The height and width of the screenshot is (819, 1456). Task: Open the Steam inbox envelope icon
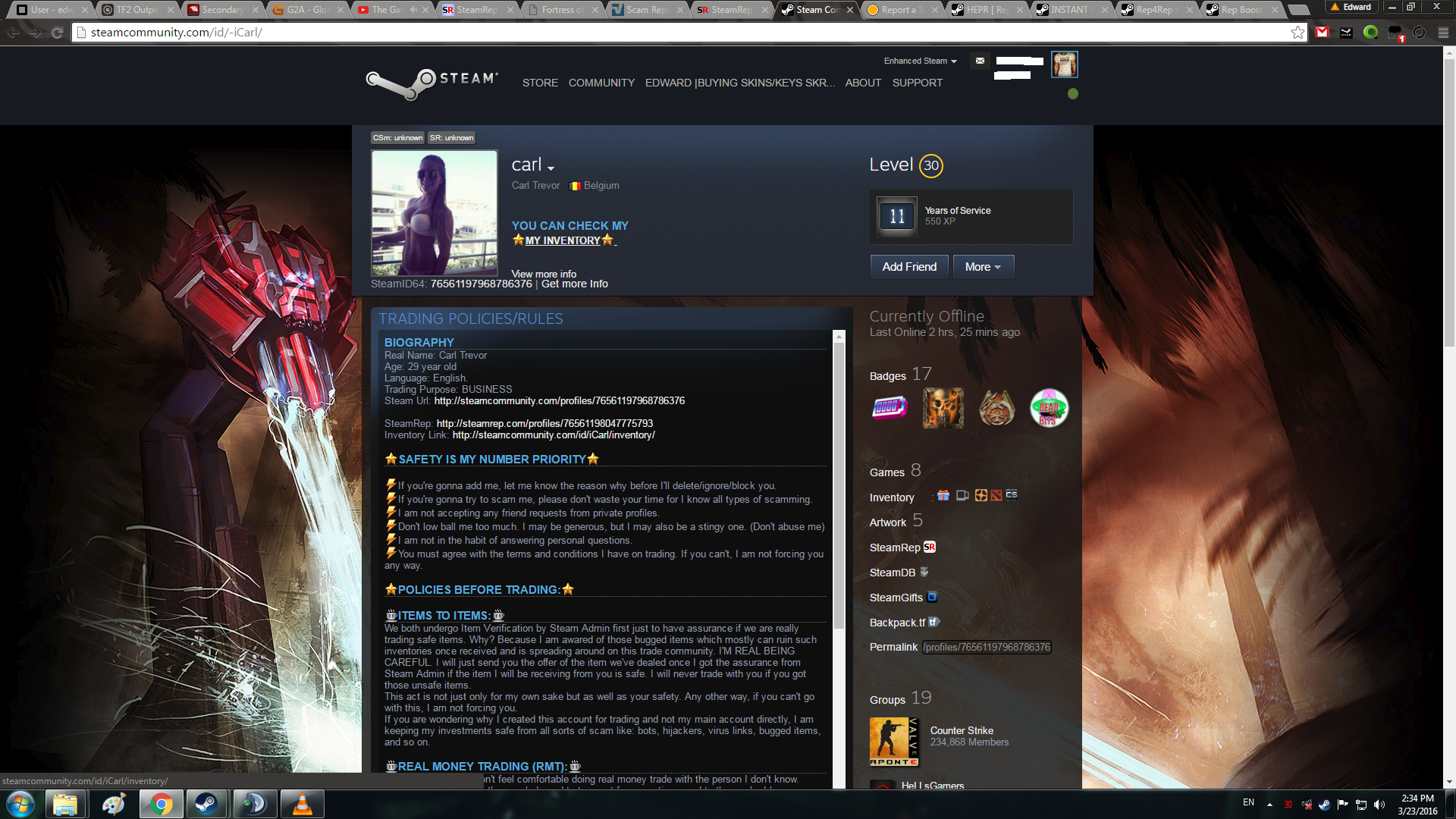pyautogui.click(x=980, y=61)
